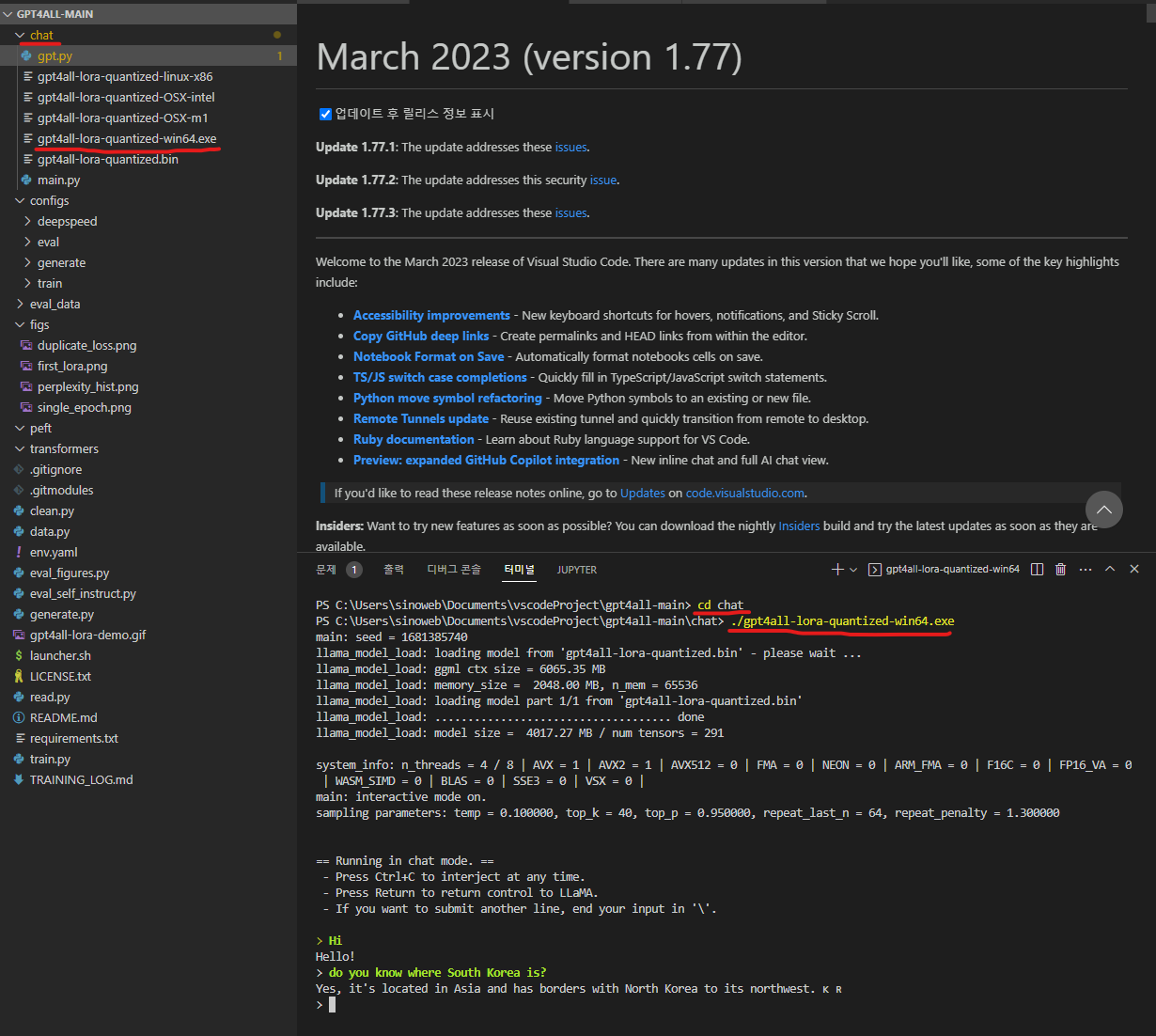
Task: Expand the eval folder
Action: 27,242
